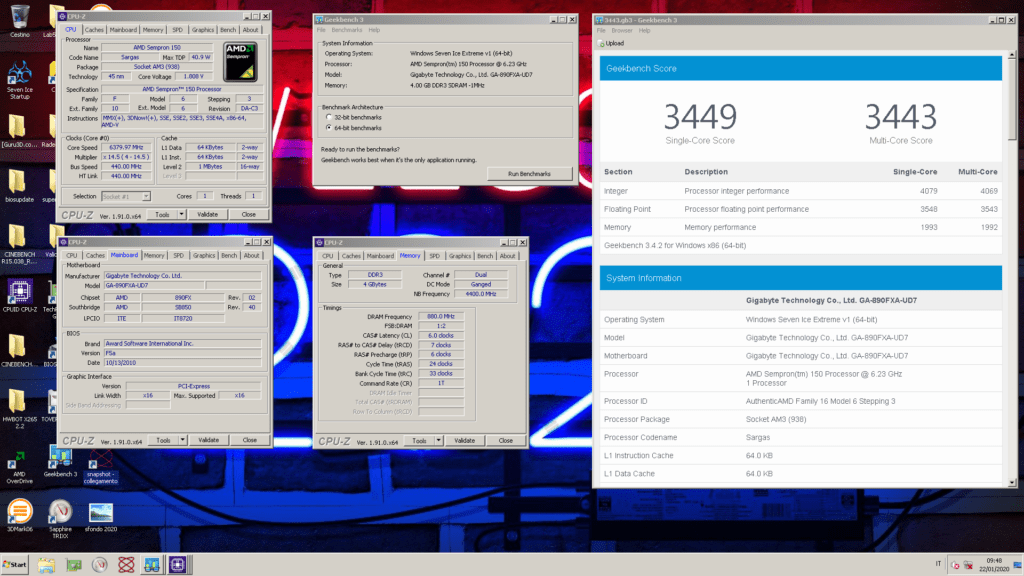
Task: Click the green network card taskbar icon
Action: click(x=73, y=565)
